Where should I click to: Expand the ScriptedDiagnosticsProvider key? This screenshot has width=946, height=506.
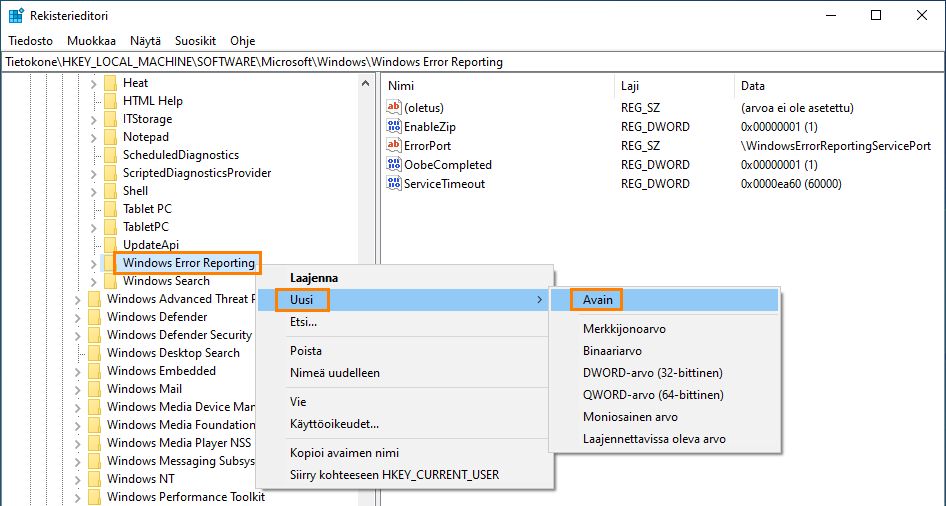(x=94, y=174)
